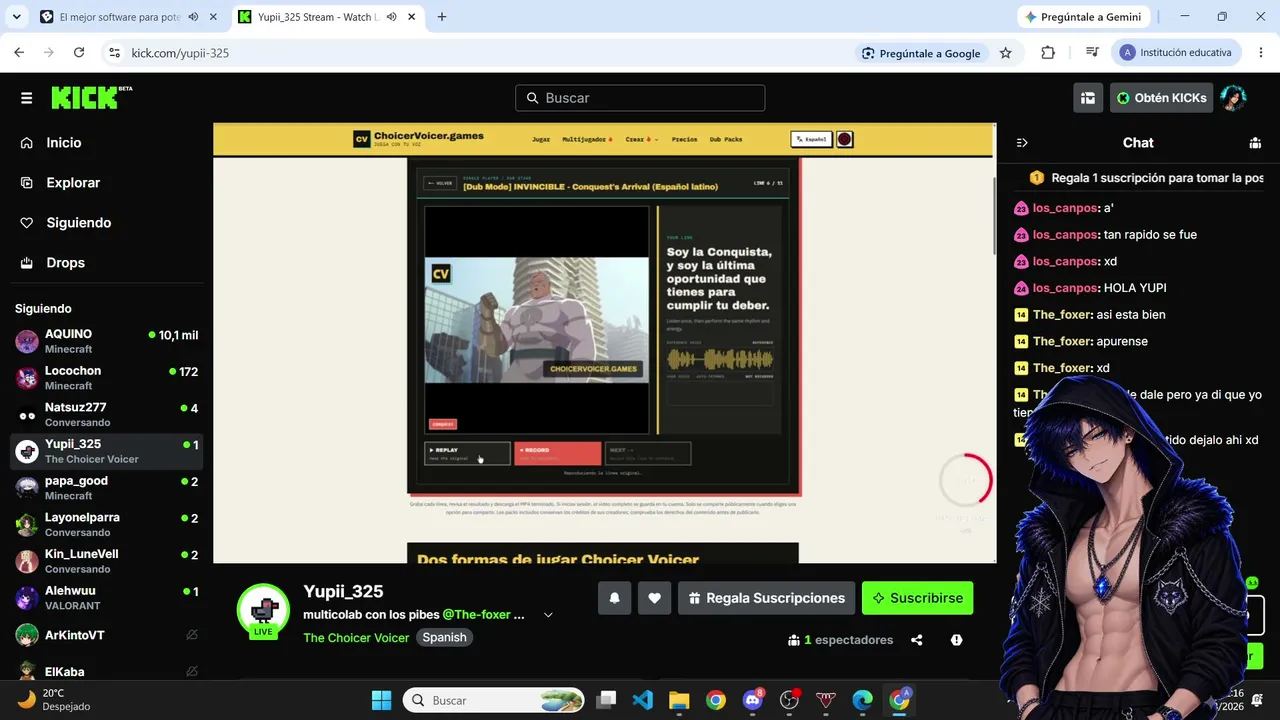
Task: Click the live stream video player
Action: [604, 343]
